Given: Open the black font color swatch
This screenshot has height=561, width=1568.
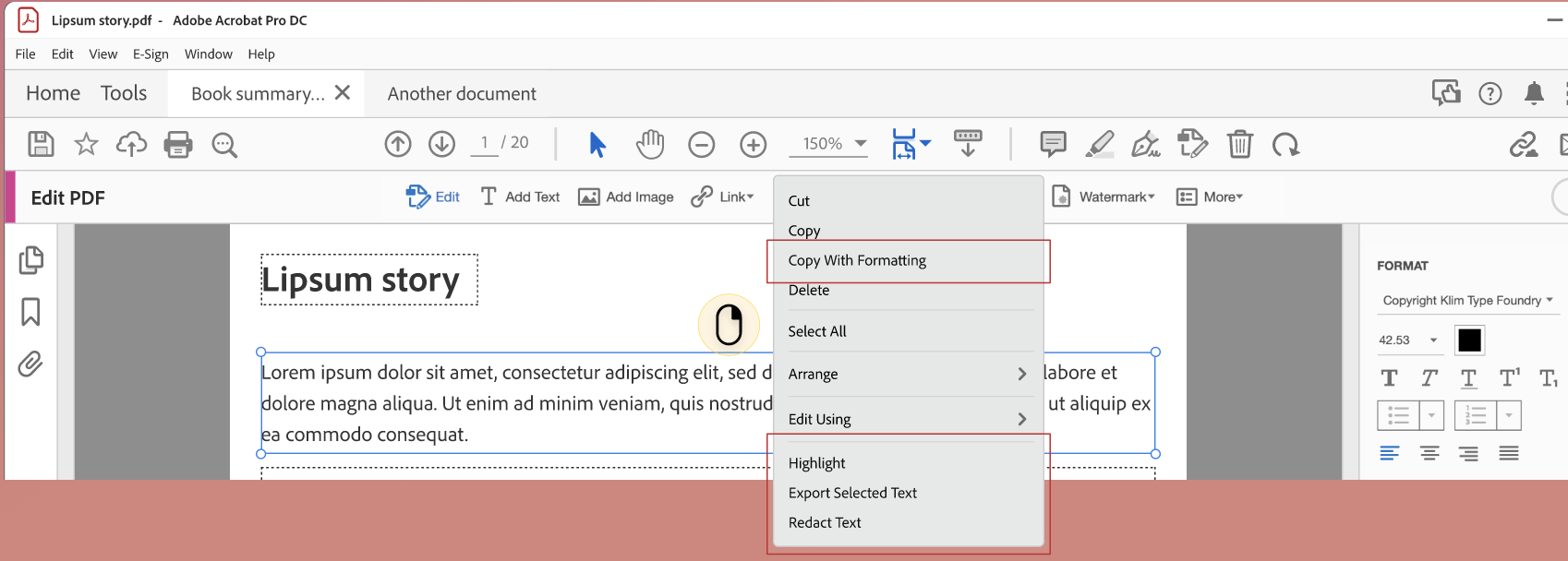Looking at the screenshot, I should (1469, 340).
